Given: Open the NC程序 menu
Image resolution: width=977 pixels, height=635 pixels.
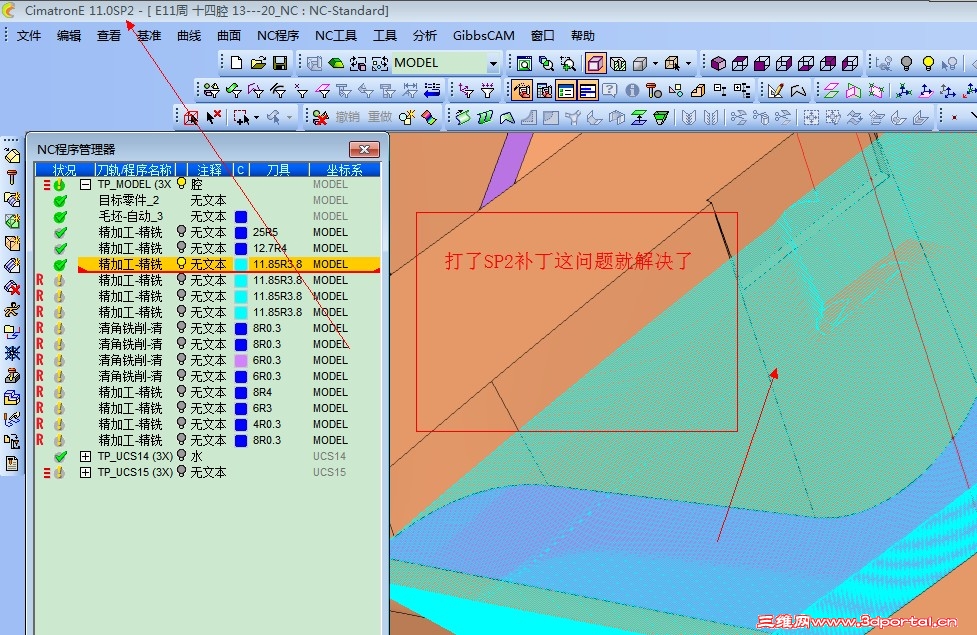Looking at the screenshot, I should coord(277,35).
